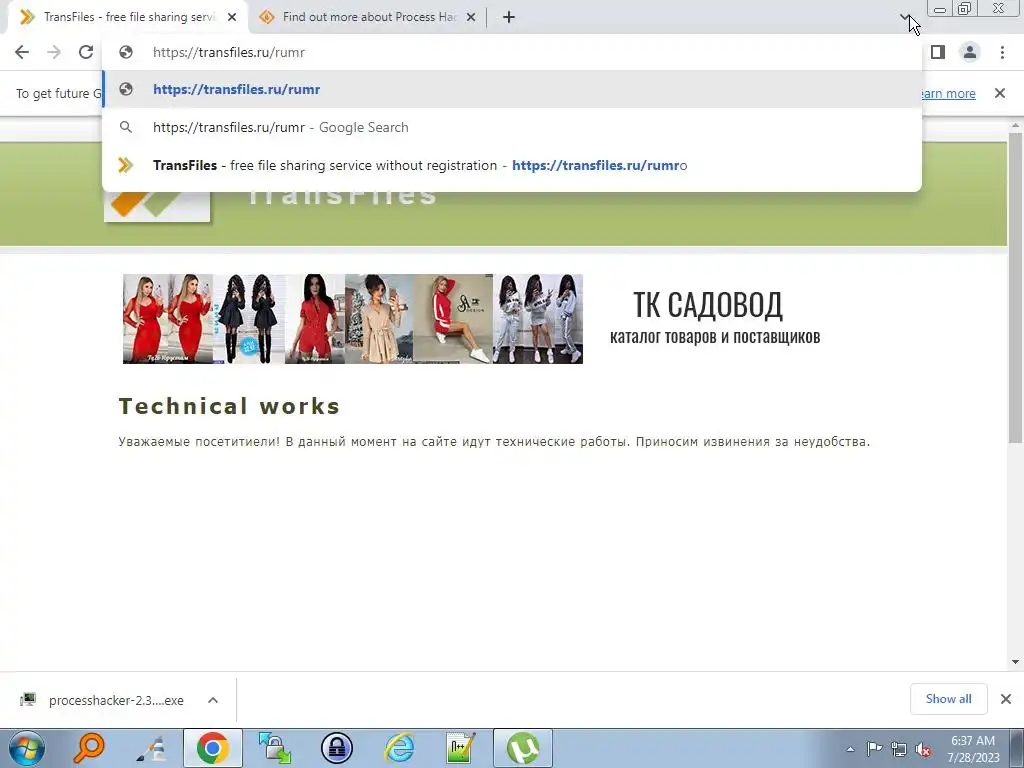
Task: Open a new tab with the plus button
Action: pos(509,18)
